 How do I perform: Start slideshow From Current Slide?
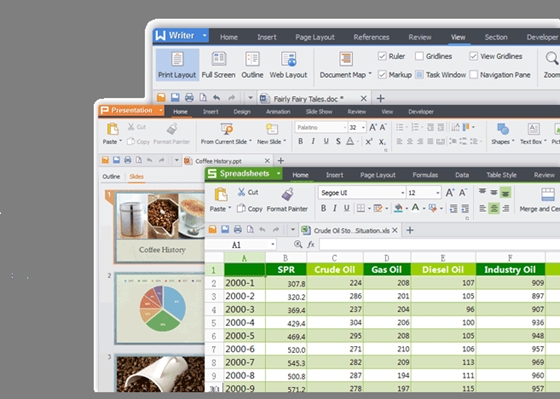click(226, 134)
